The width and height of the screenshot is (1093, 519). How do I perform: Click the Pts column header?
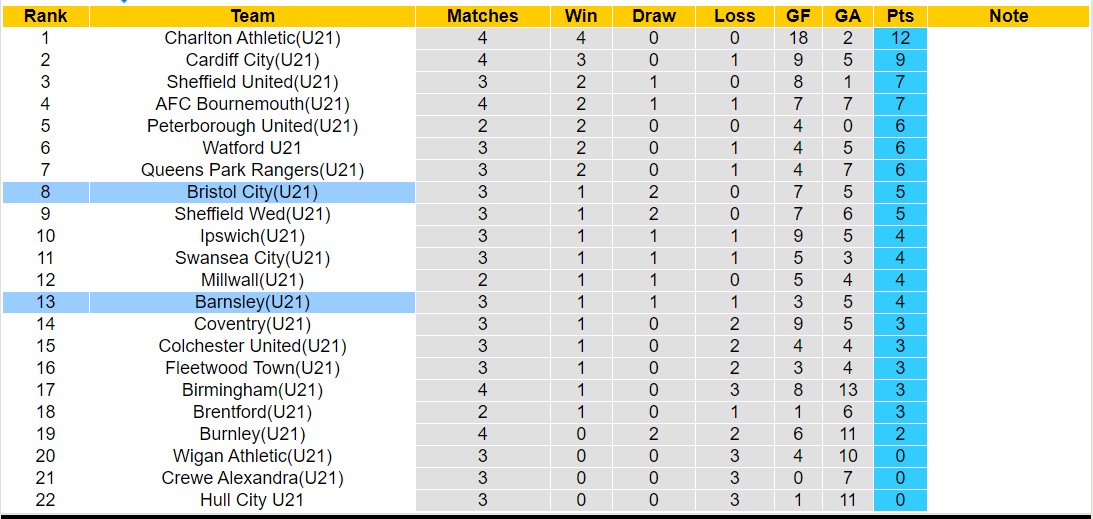(899, 16)
